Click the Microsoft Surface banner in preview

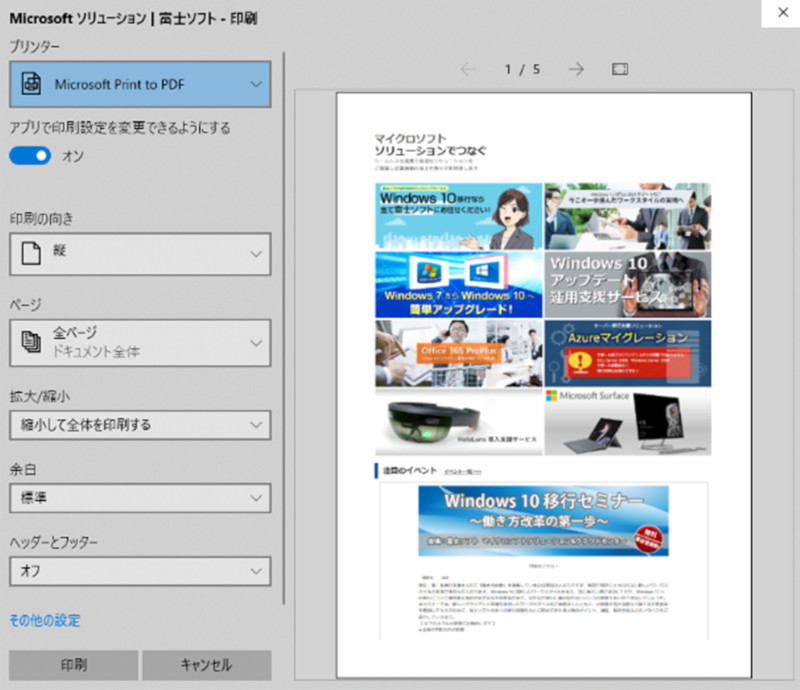point(628,422)
